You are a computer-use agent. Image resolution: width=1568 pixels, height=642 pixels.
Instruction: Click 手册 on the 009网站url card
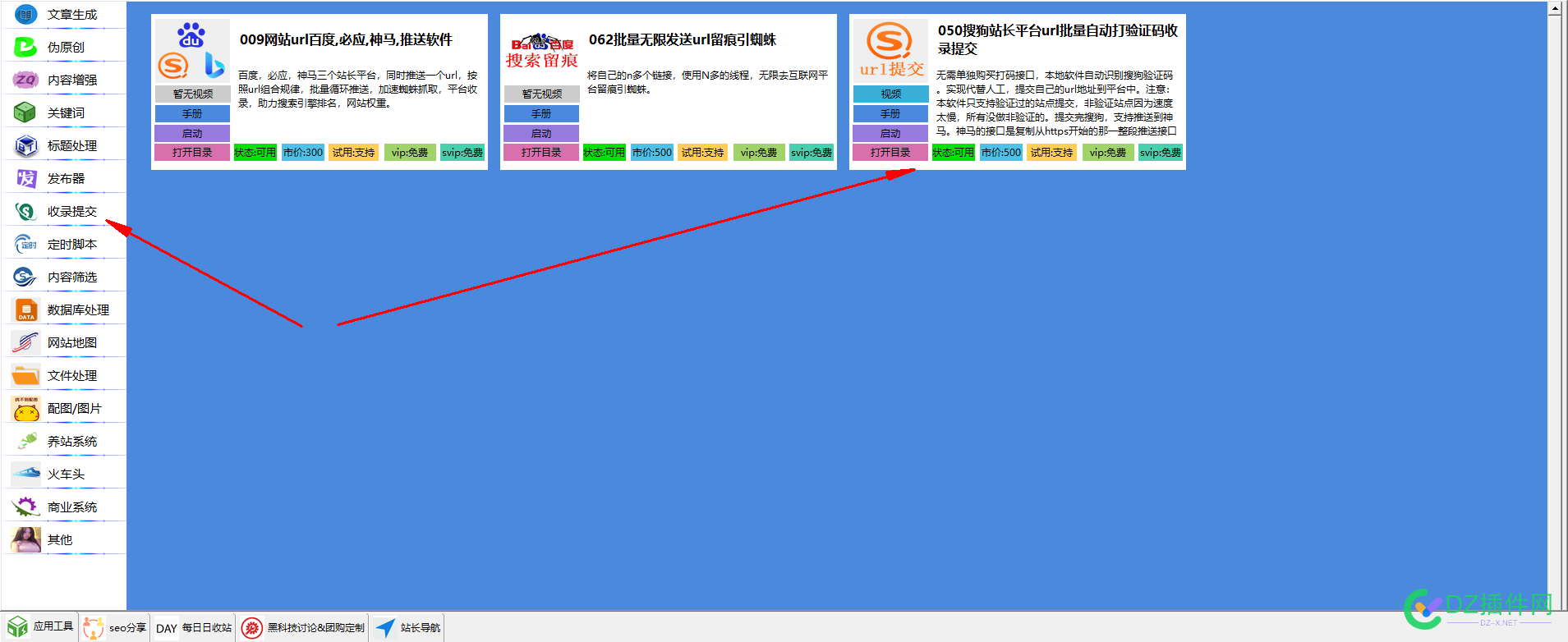pos(192,113)
